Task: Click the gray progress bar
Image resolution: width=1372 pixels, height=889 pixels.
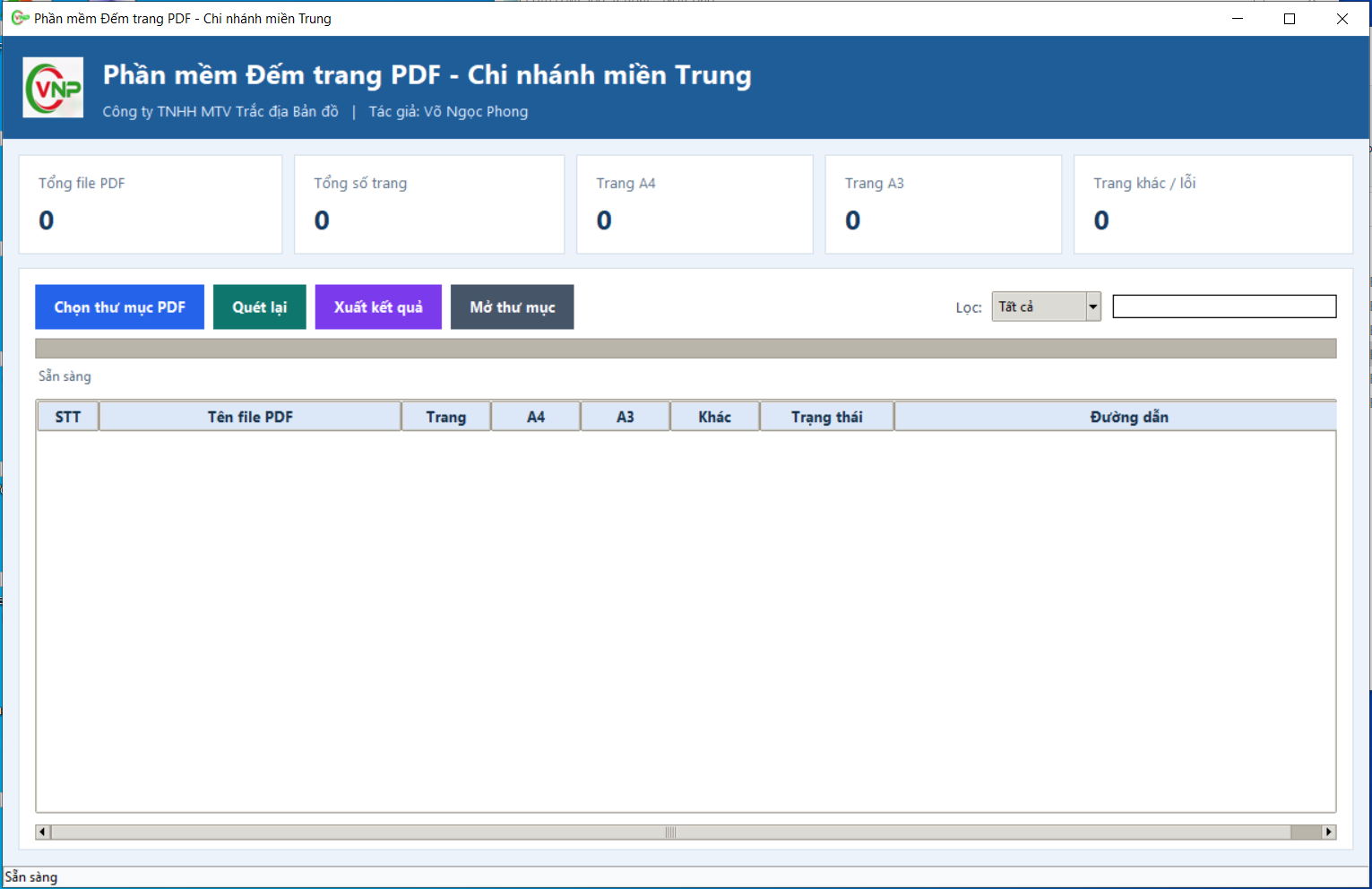Action: click(686, 349)
